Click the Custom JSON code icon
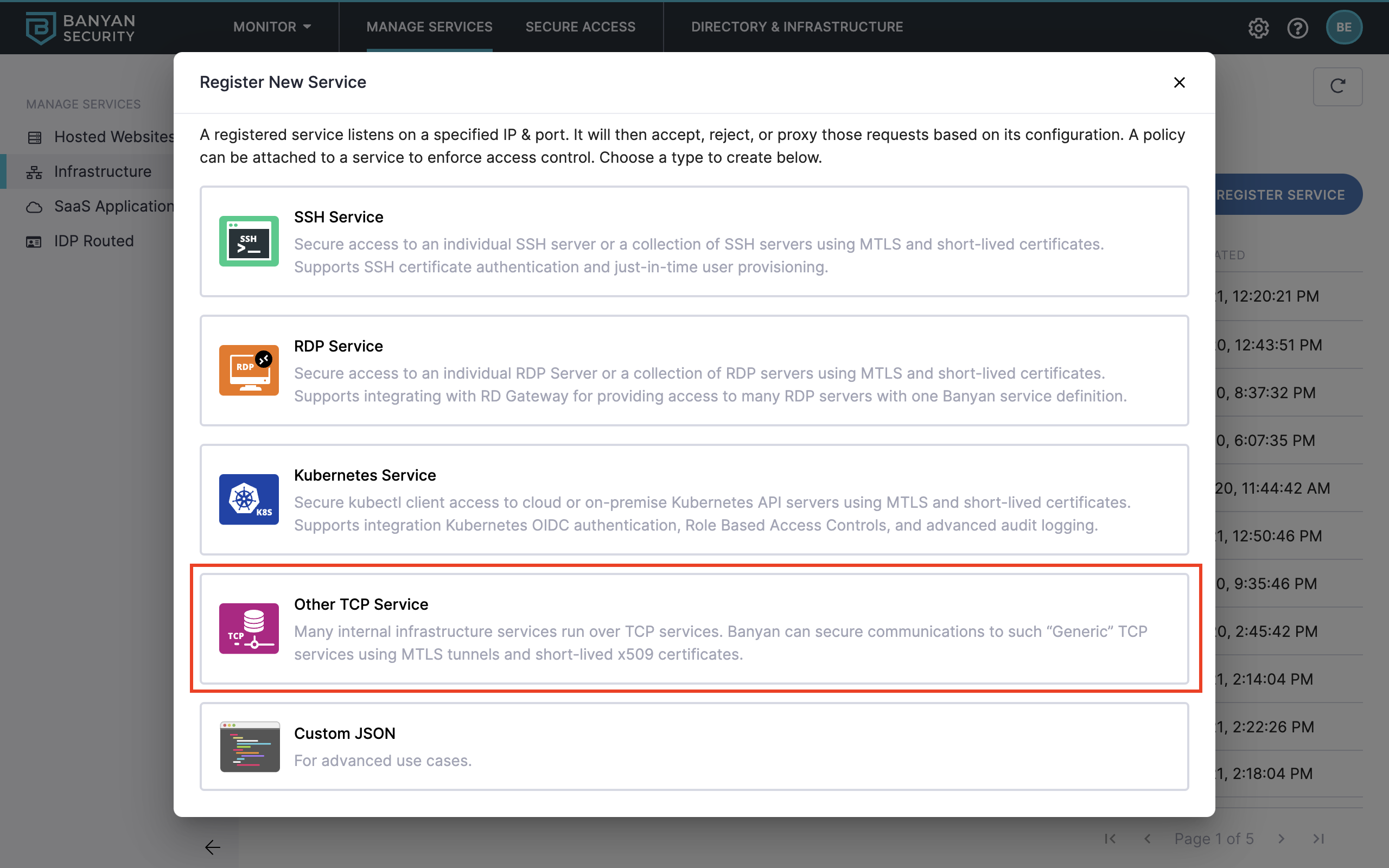This screenshot has height=868, width=1389. (250, 746)
